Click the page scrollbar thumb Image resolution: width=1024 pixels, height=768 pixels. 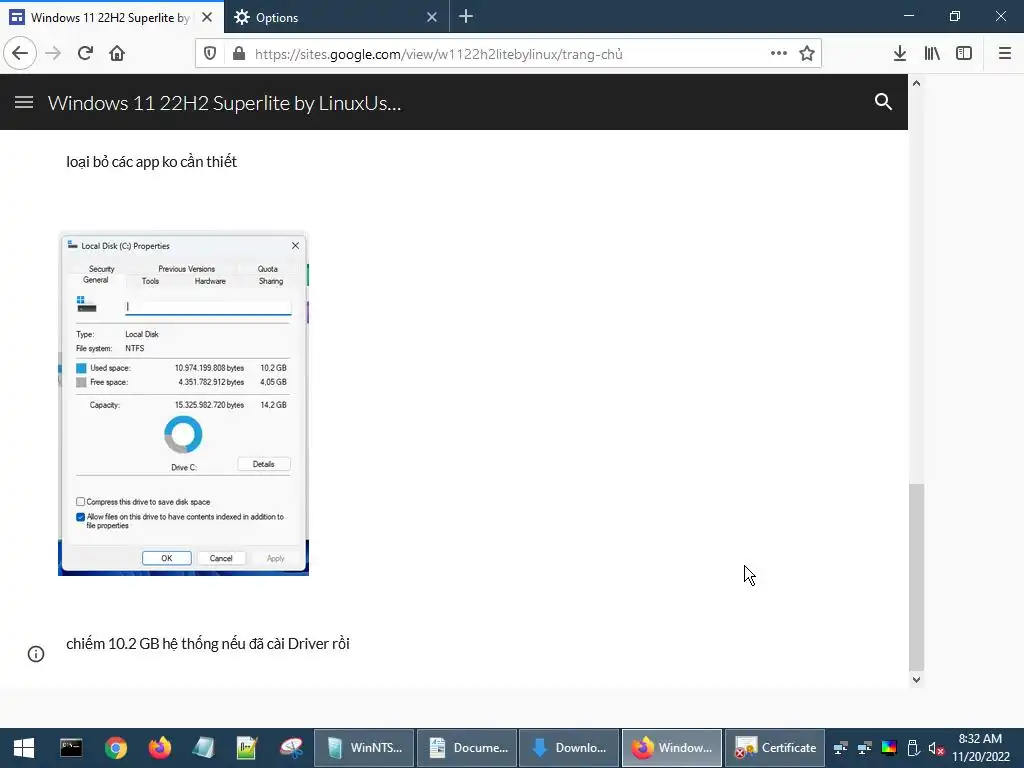[x=916, y=577]
